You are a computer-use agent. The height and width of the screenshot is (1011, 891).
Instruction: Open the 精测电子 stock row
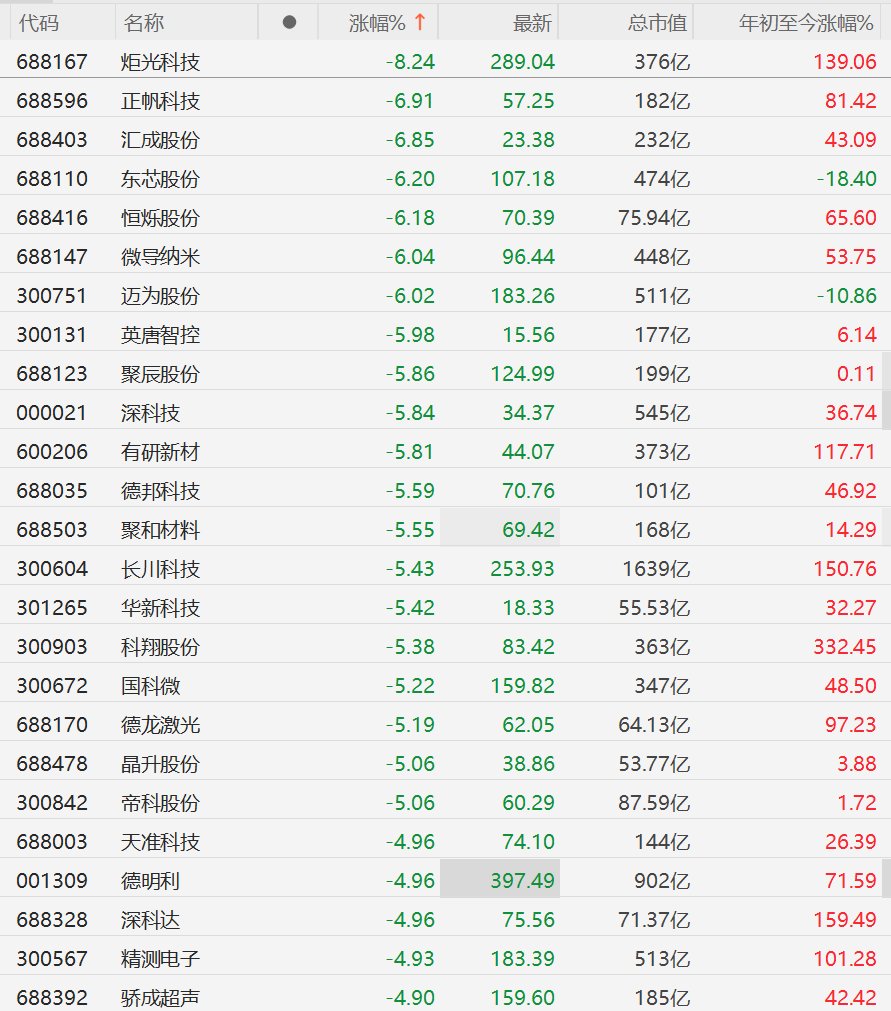click(446, 958)
